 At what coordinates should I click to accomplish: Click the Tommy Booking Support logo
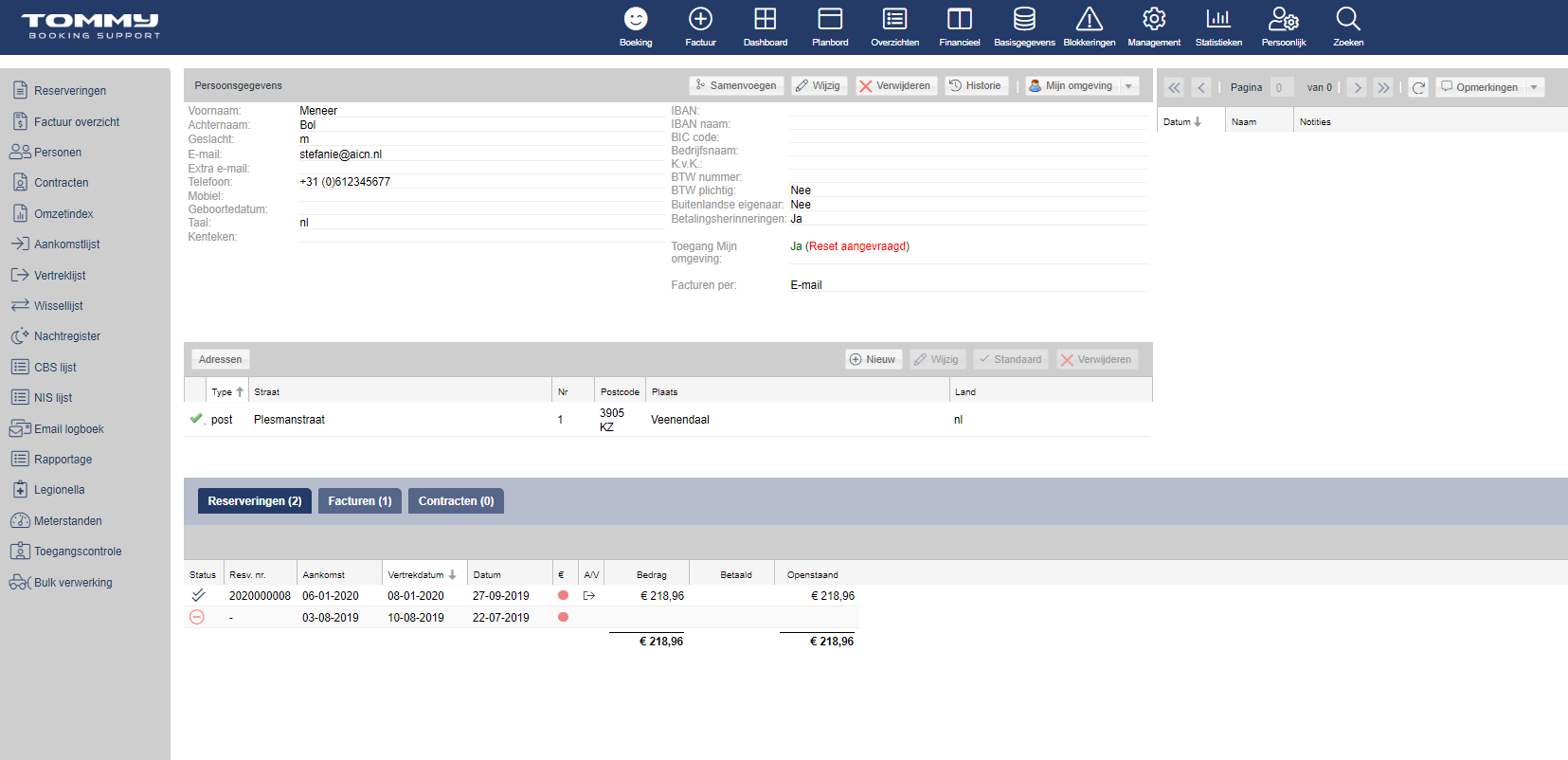click(x=91, y=27)
